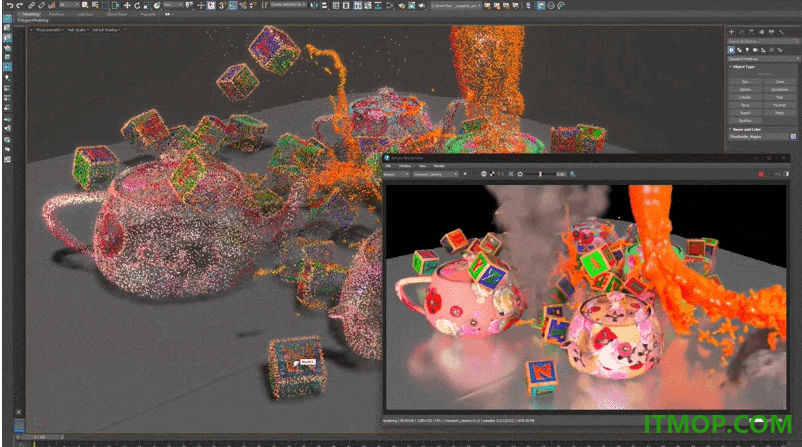This screenshot has width=802, height=447.
Task: Click the Redo arrow in main toolbar
Action: 19,5
